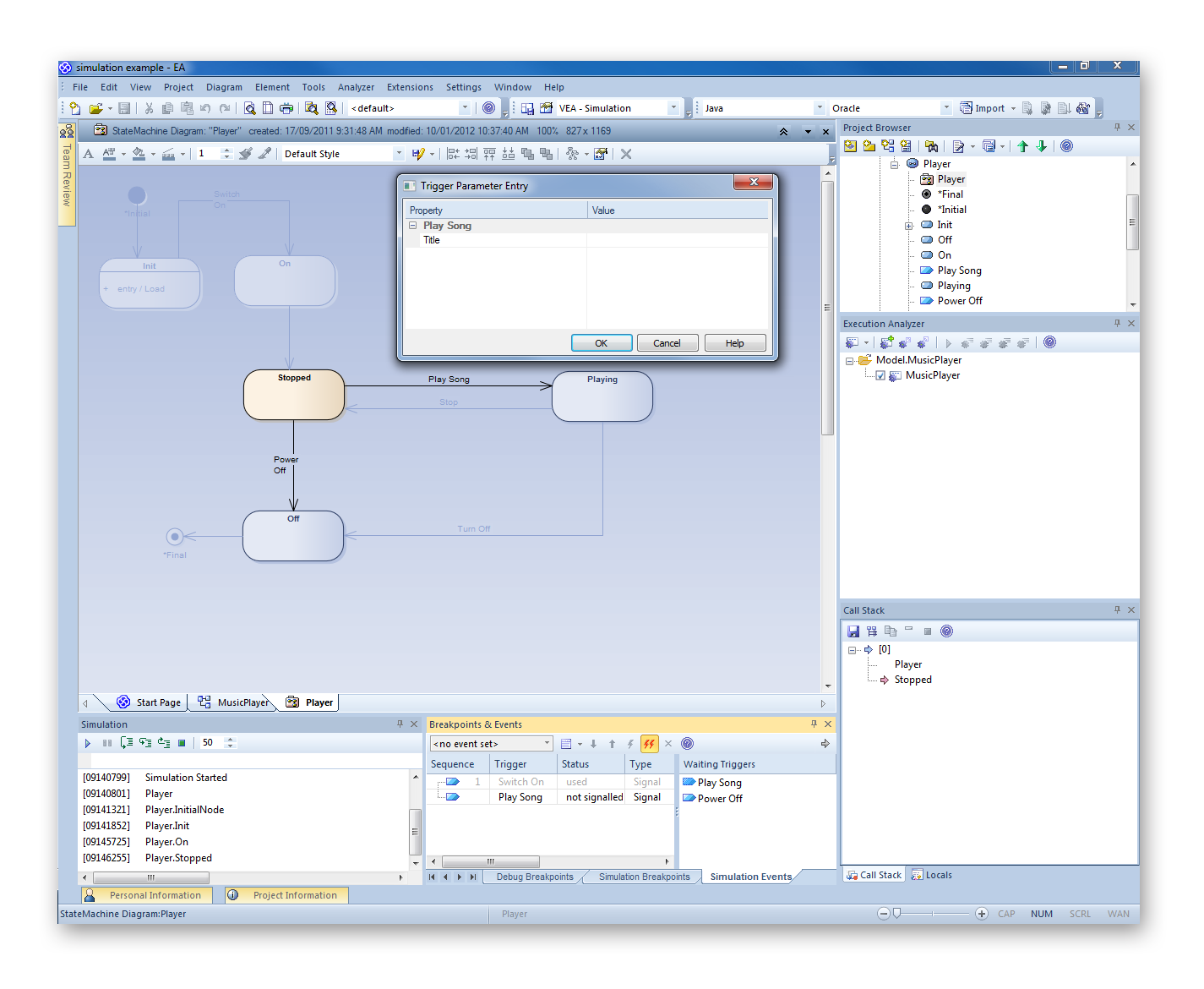Click the search binoculars icon in Project Browser
1204x989 pixels.
pyautogui.click(x=931, y=146)
